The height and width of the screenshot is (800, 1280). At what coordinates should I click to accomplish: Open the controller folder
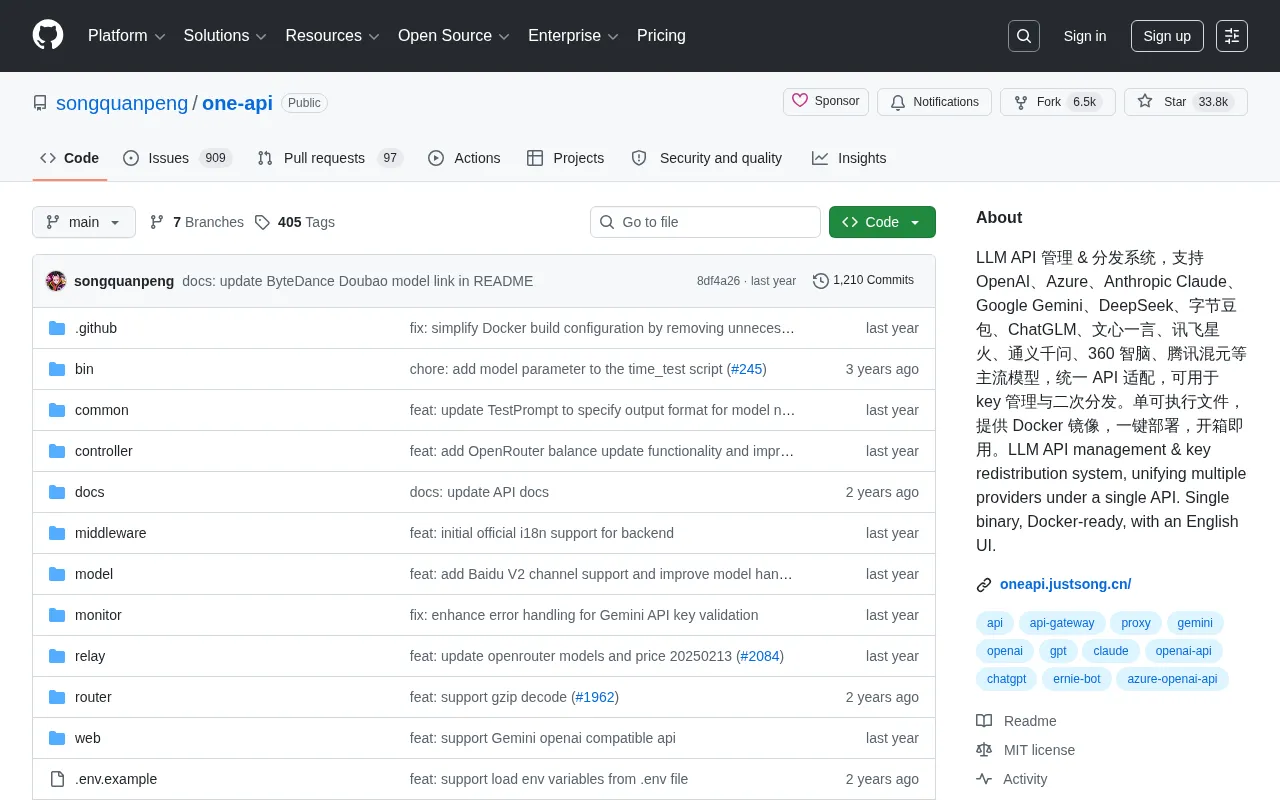click(104, 451)
